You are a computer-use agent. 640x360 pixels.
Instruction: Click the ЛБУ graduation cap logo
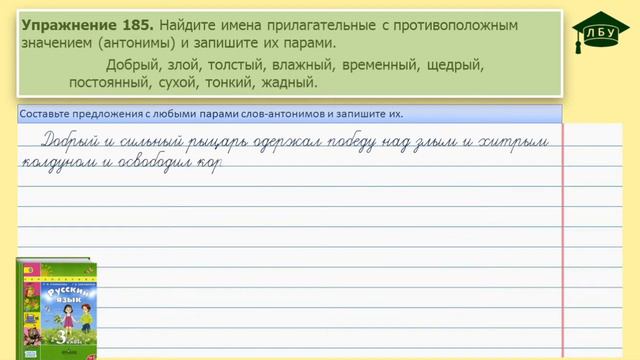pyautogui.click(x=600, y=32)
